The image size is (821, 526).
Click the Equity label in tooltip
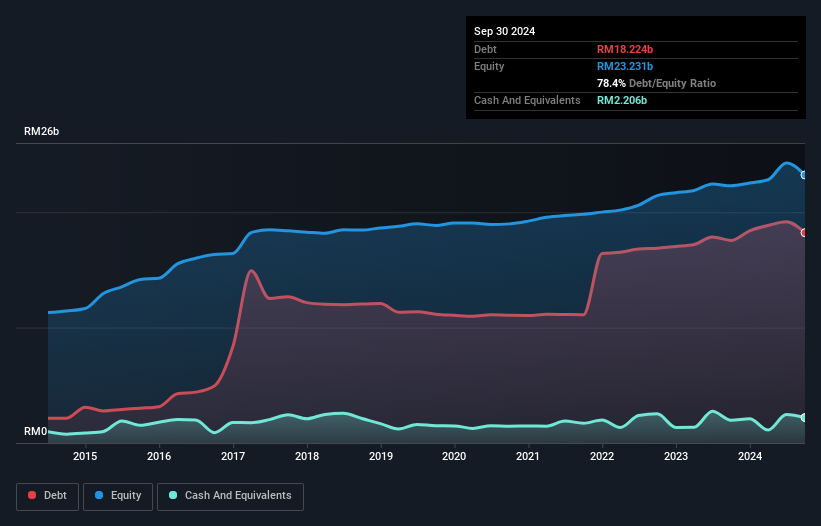click(x=489, y=66)
